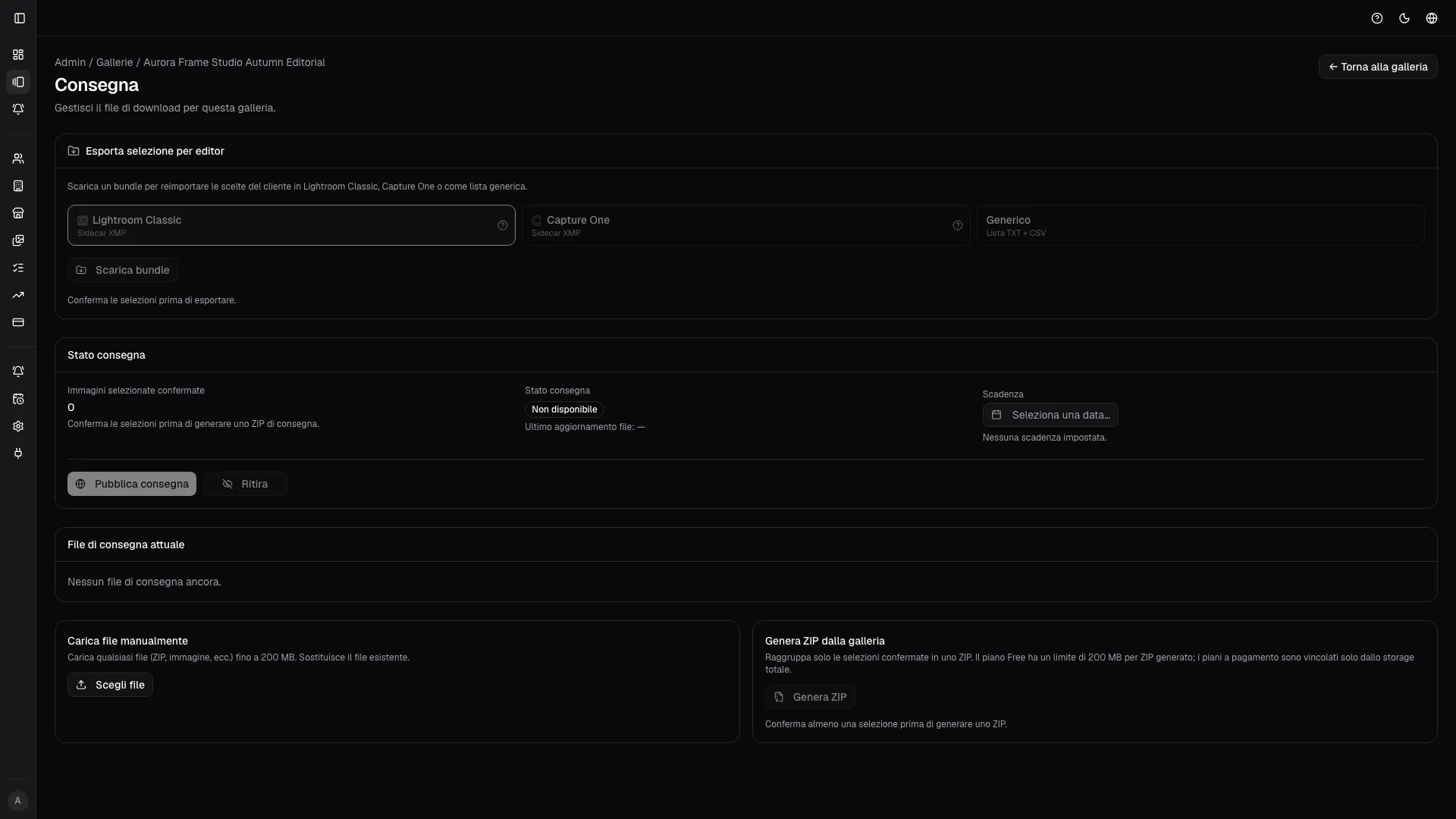Open Gallerie breadcrumb link
Image resolution: width=1456 pixels, height=819 pixels.
(x=115, y=62)
